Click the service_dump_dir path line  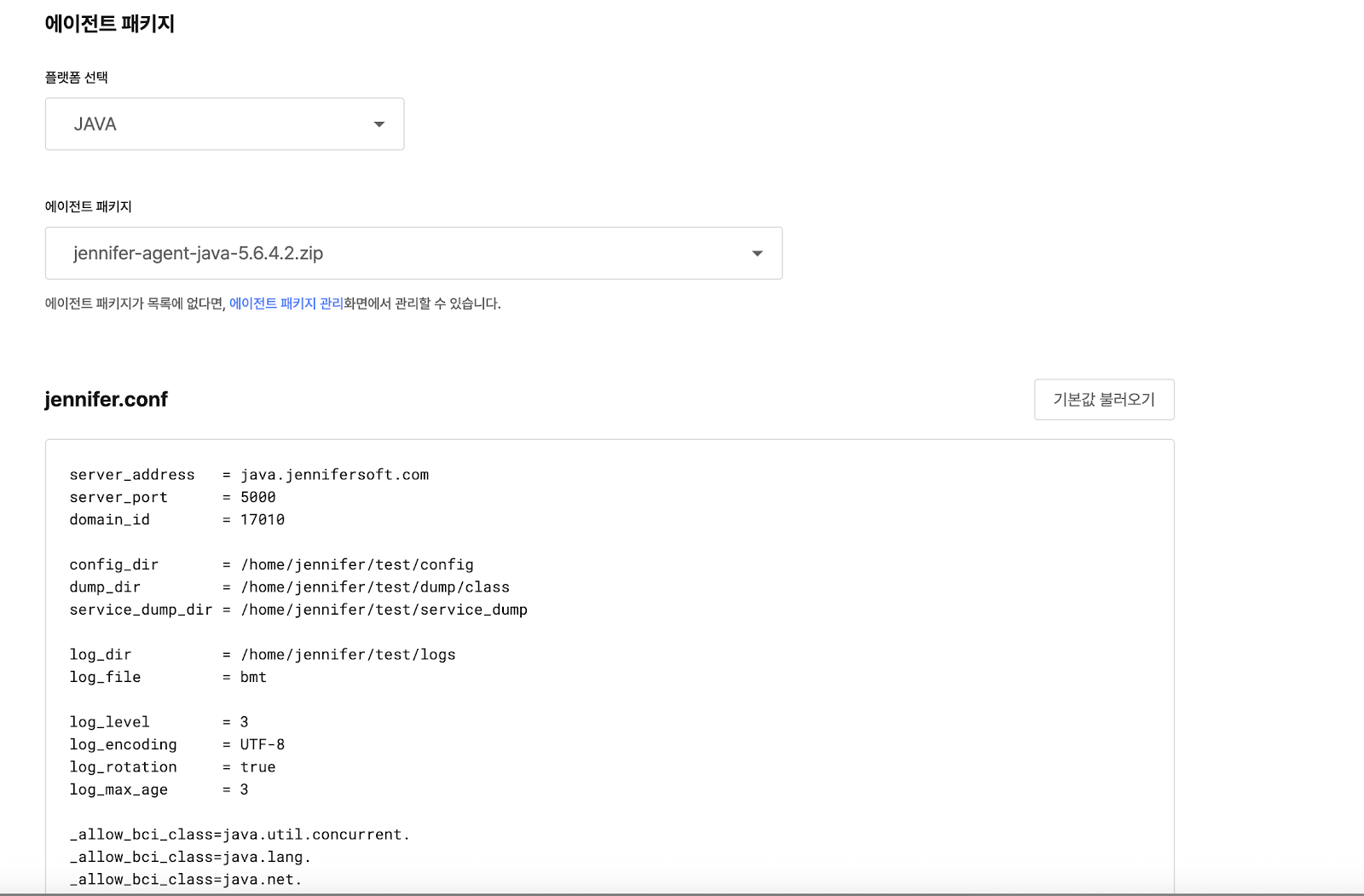[x=298, y=610]
